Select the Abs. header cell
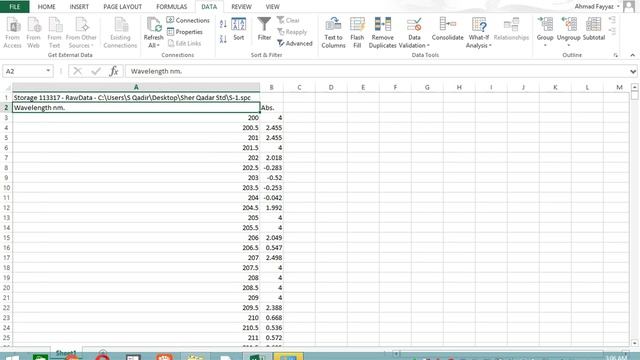This screenshot has height=360, width=640. click(271, 108)
